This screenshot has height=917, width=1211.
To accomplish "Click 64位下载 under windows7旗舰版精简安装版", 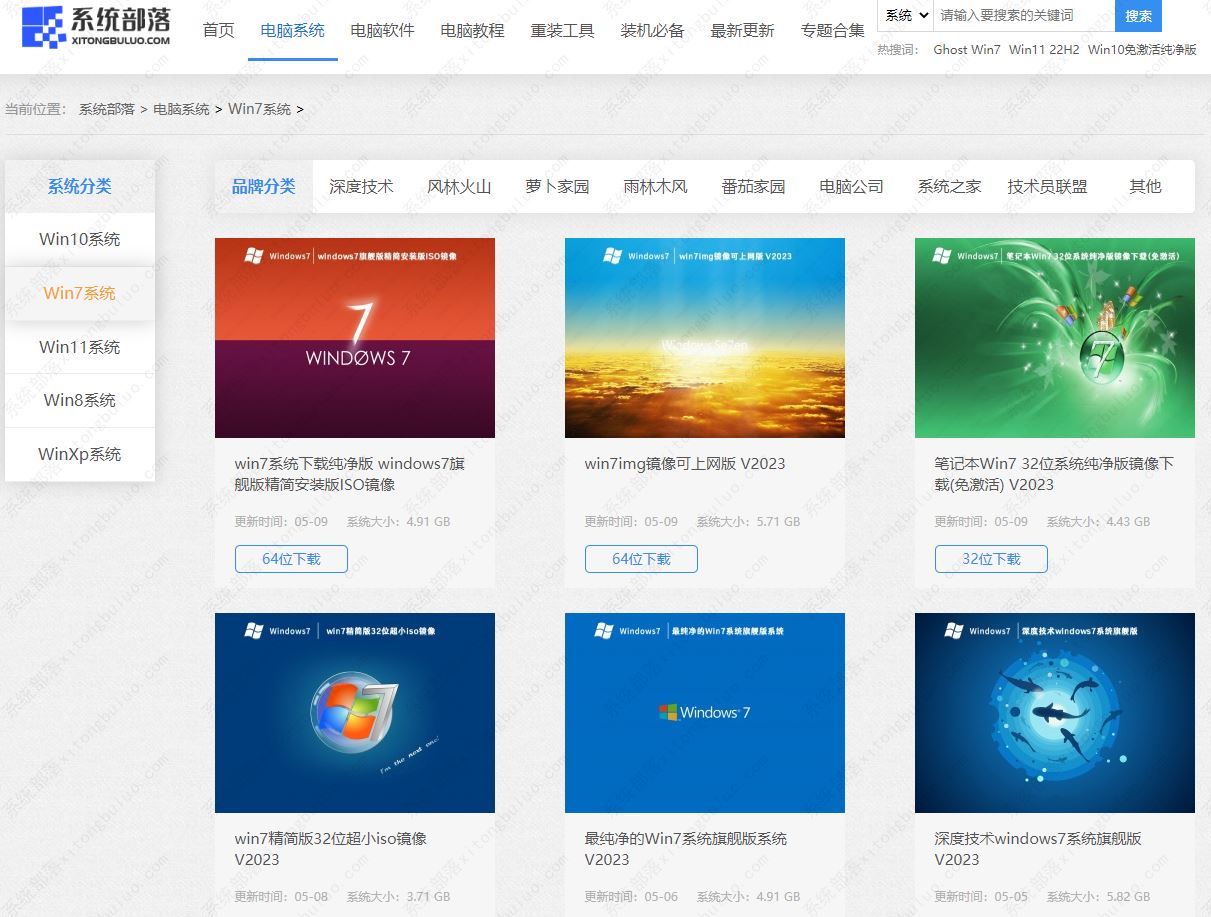I will click(291, 559).
